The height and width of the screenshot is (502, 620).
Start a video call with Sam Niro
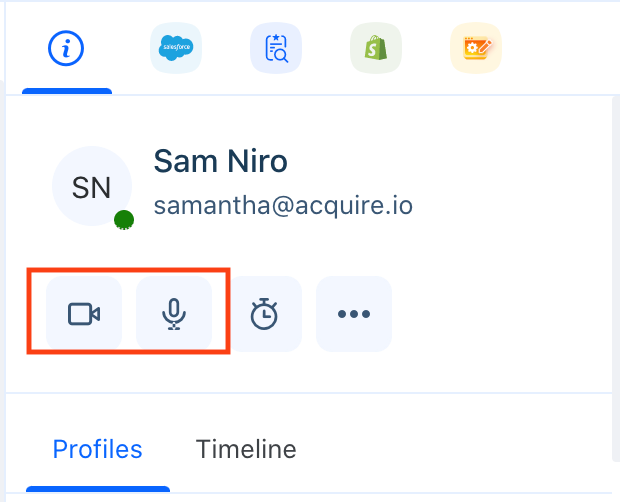tap(84, 314)
